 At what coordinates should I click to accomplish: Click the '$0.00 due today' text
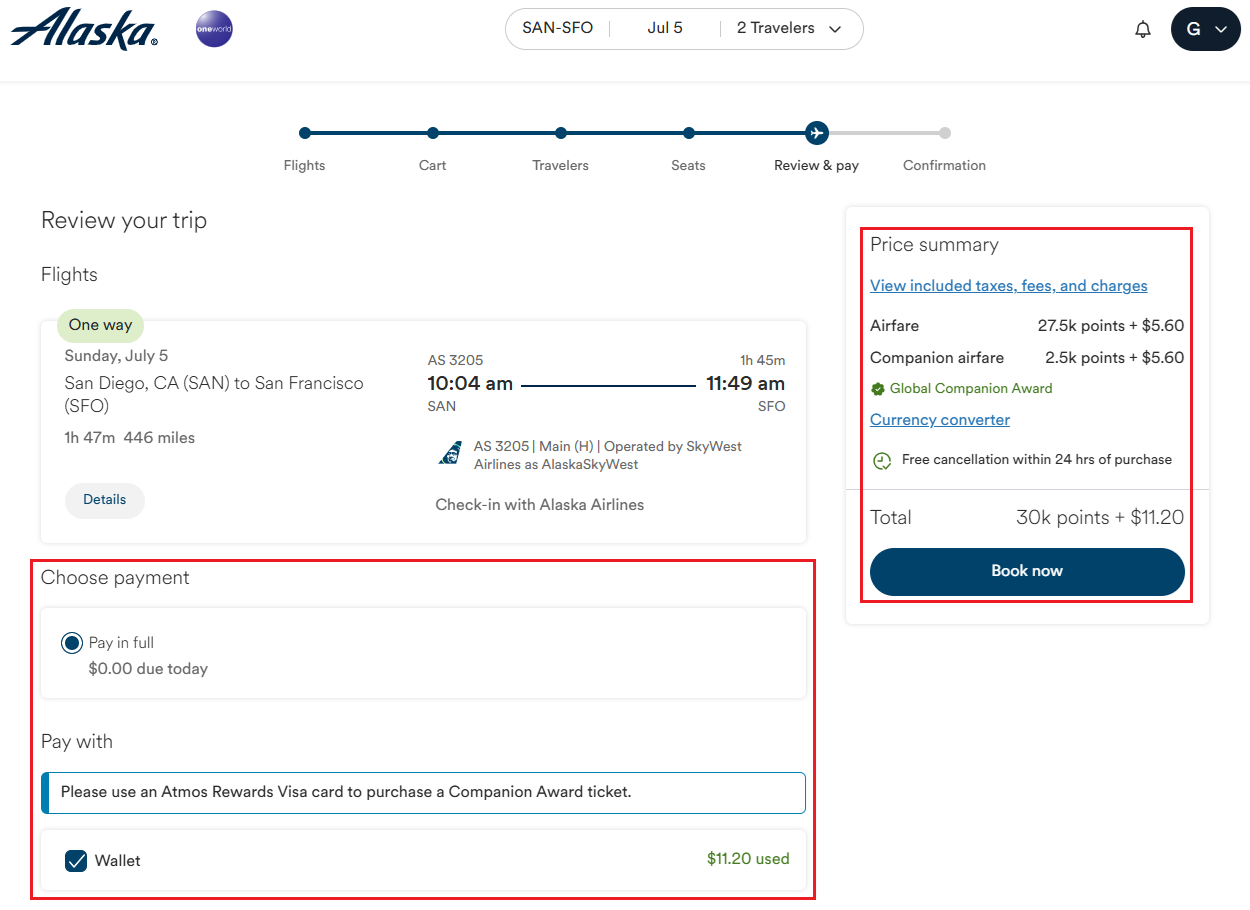(x=148, y=669)
